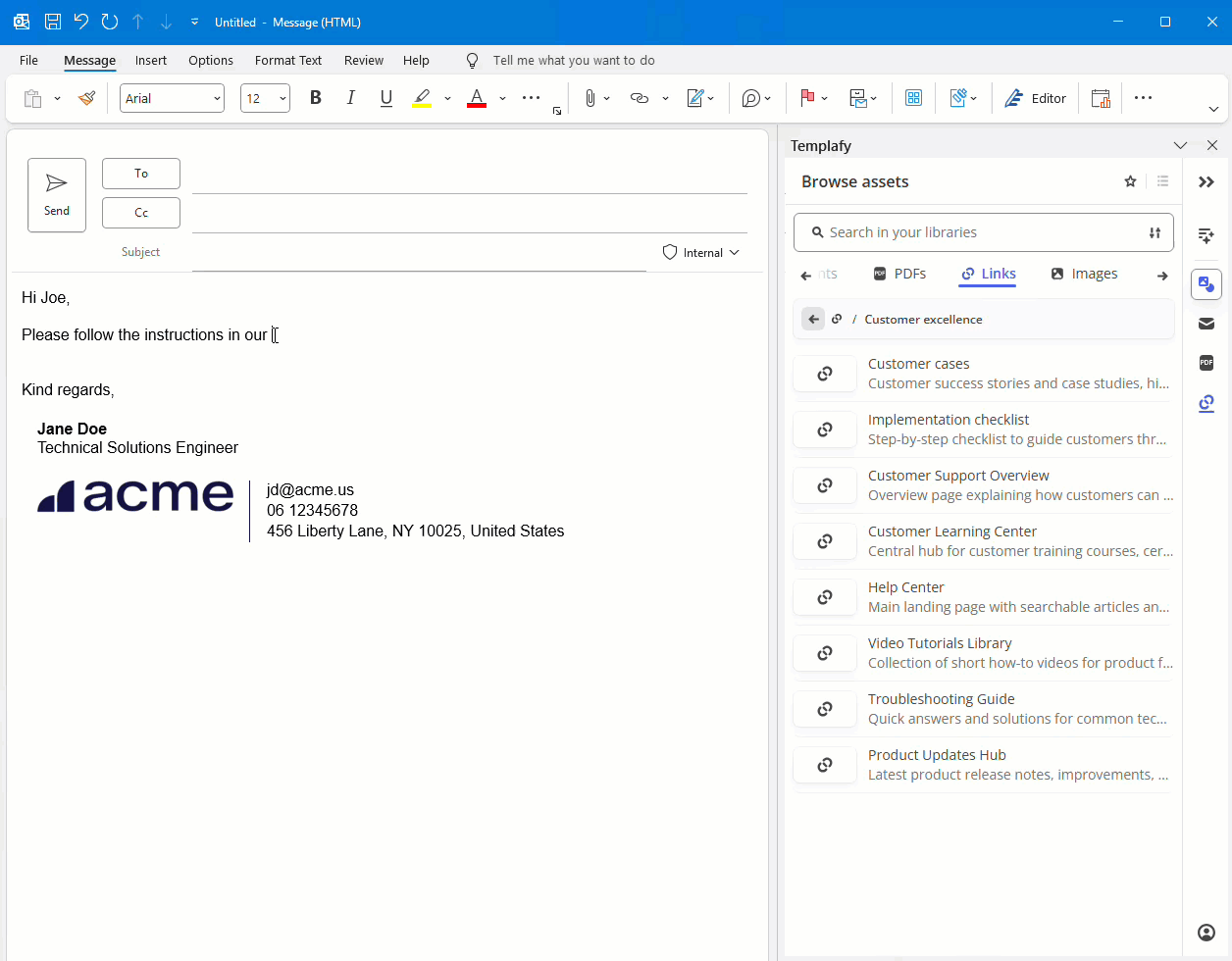Click the Insert Link chain icon
This screenshot has height=961, width=1232.
click(x=640, y=98)
